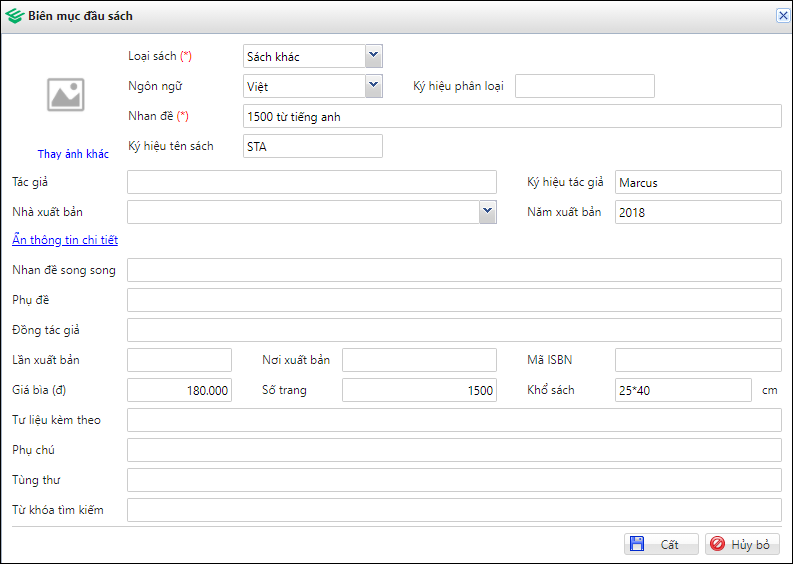Click the book cover image placeholder
Image resolution: width=793 pixels, height=564 pixels.
click(x=65, y=95)
